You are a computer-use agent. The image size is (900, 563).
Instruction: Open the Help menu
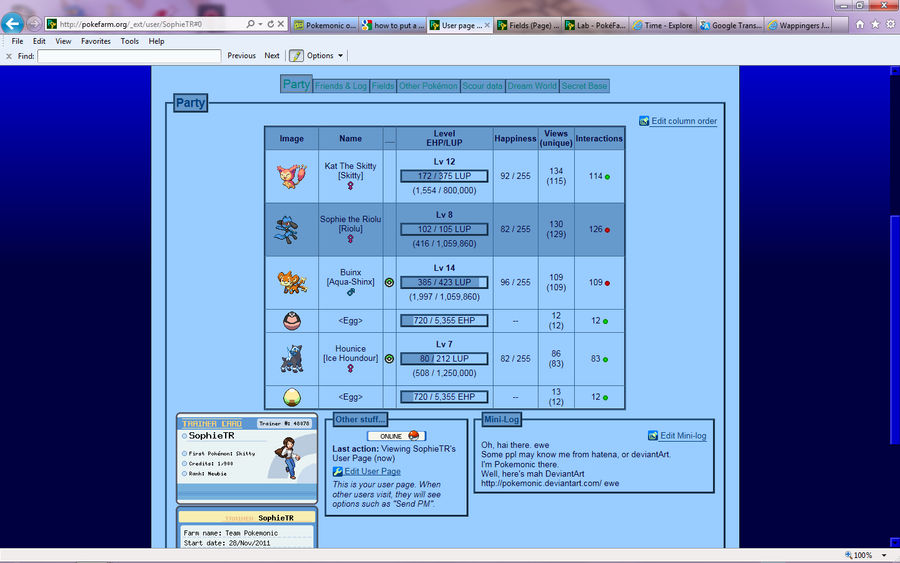[156, 41]
